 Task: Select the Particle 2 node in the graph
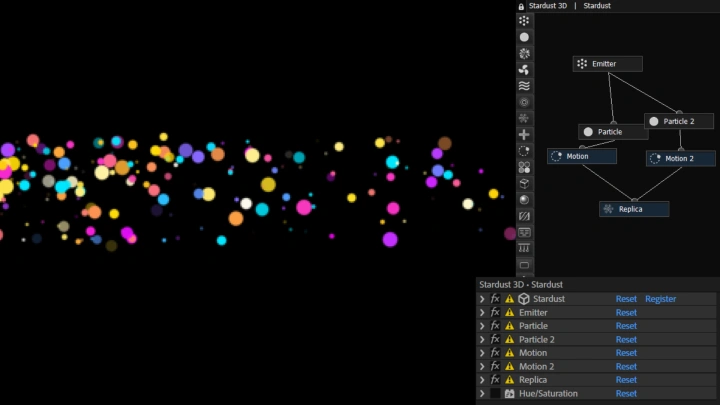click(x=679, y=121)
